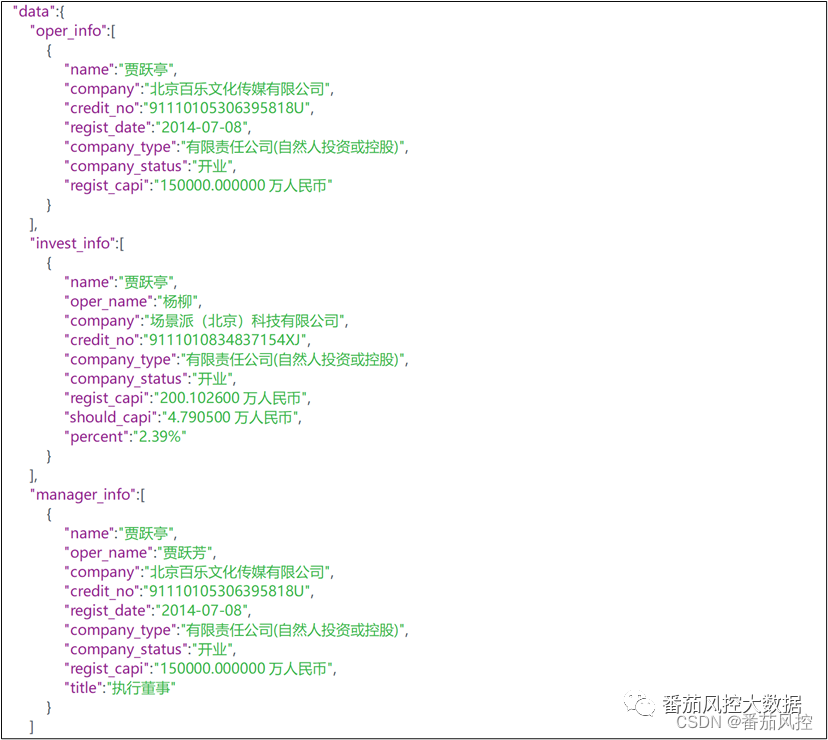The height and width of the screenshot is (740, 828).
Task: Click the company_status 开业 line inside oper_info
Action: 150,166
